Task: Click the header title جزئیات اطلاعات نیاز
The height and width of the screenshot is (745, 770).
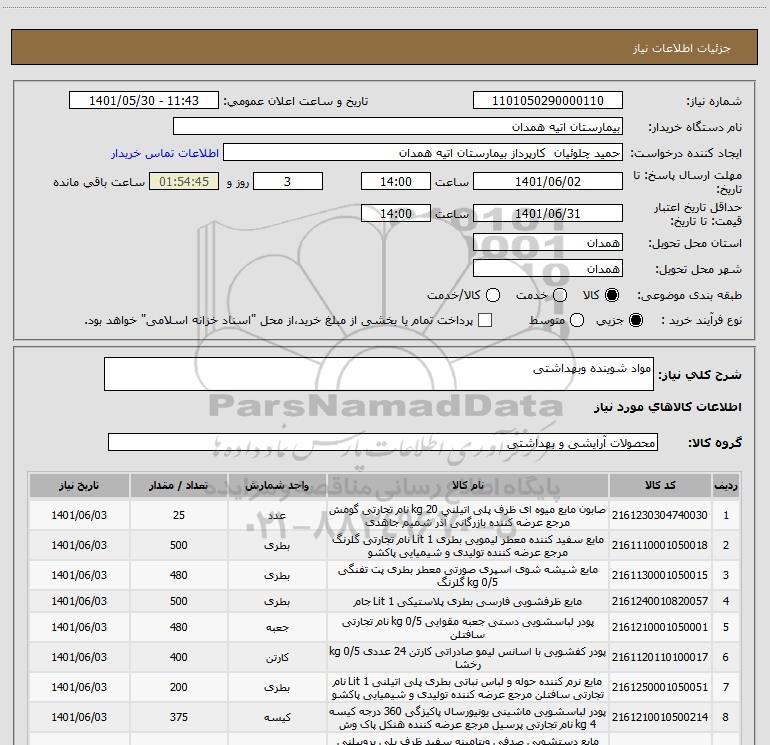Action: pos(682,48)
